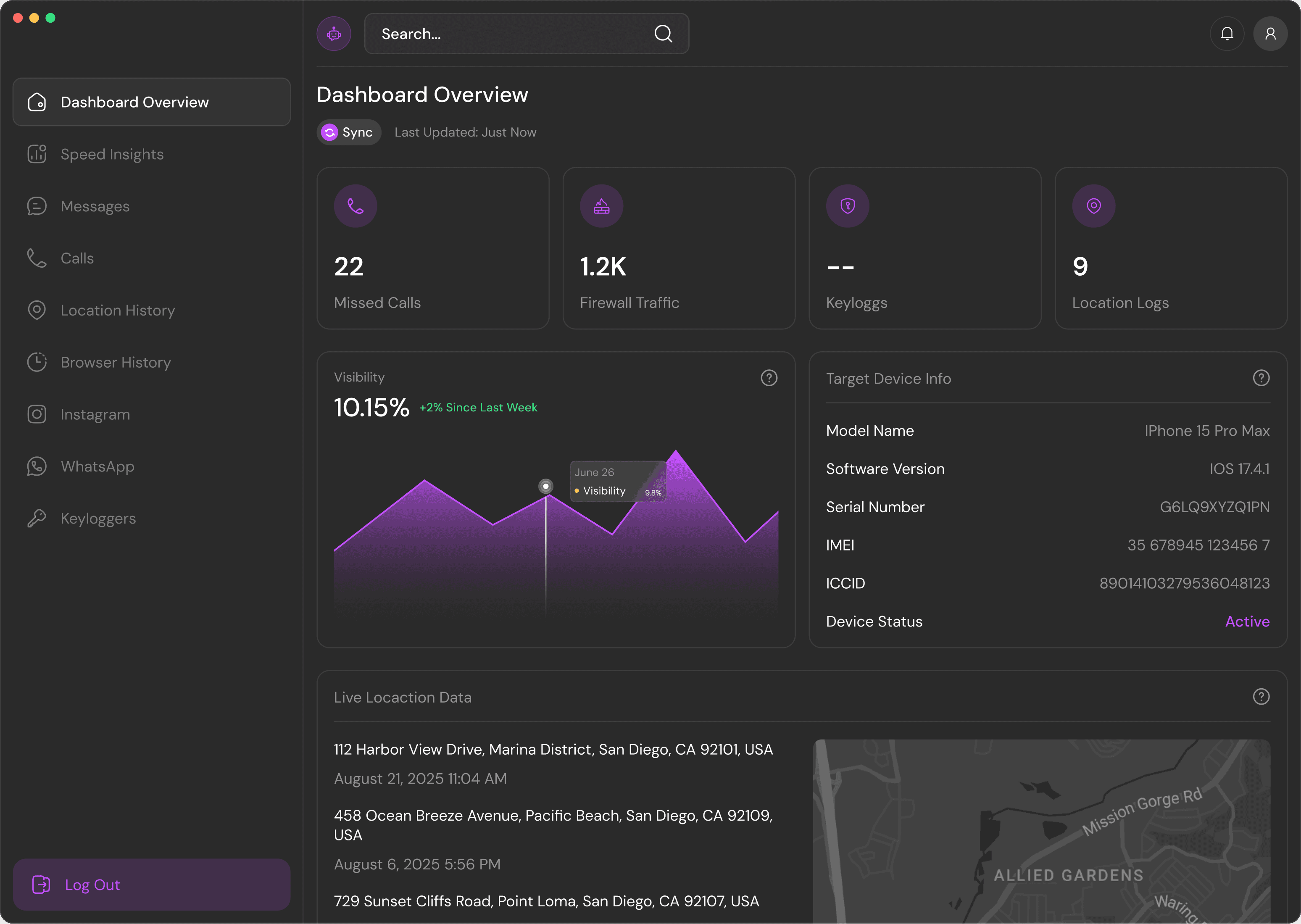Image resolution: width=1301 pixels, height=924 pixels.
Task: Click the Firewall Traffic card icon
Action: (x=601, y=206)
